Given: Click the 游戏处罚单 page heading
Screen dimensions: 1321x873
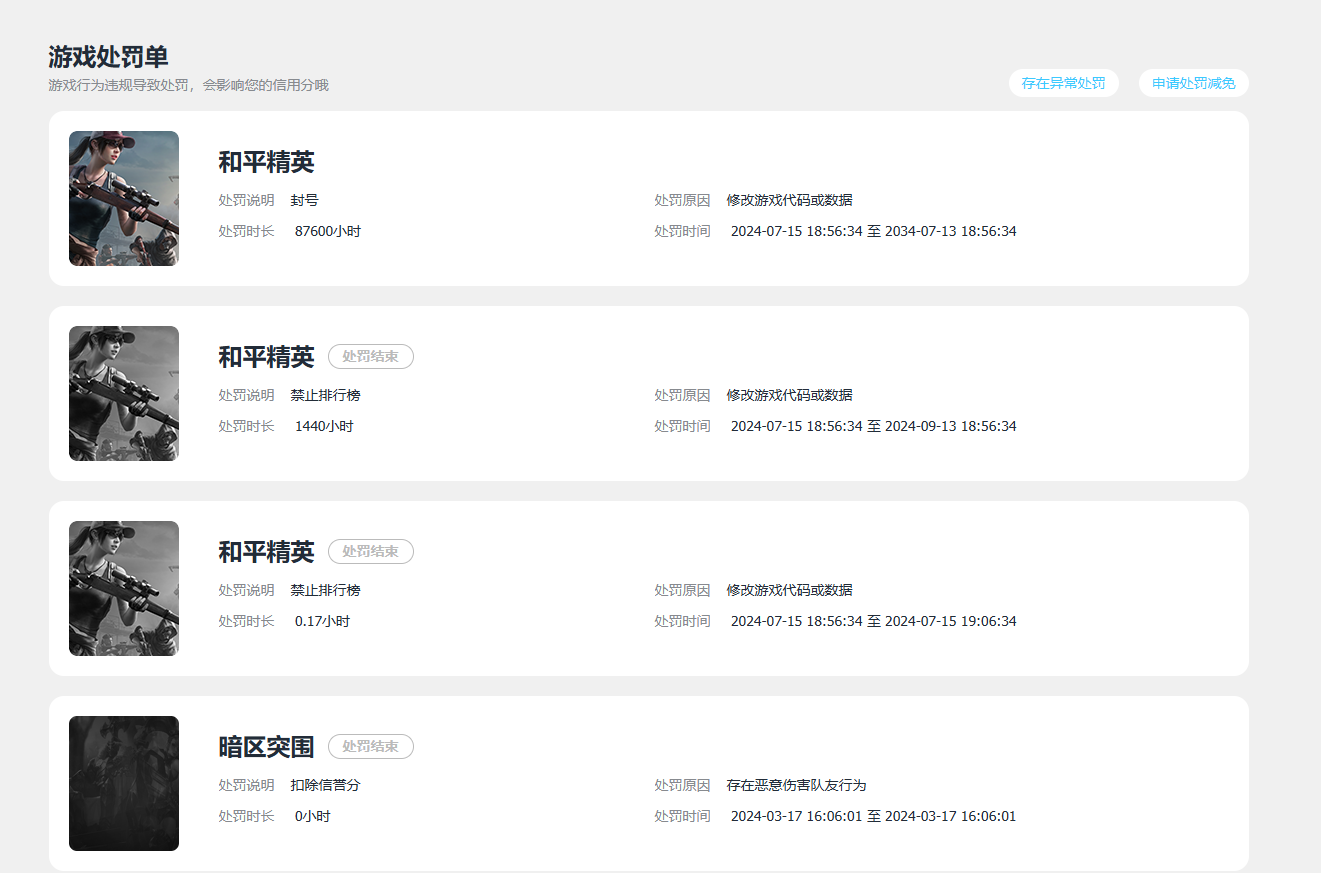Looking at the screenshot, I should [108, 57].
